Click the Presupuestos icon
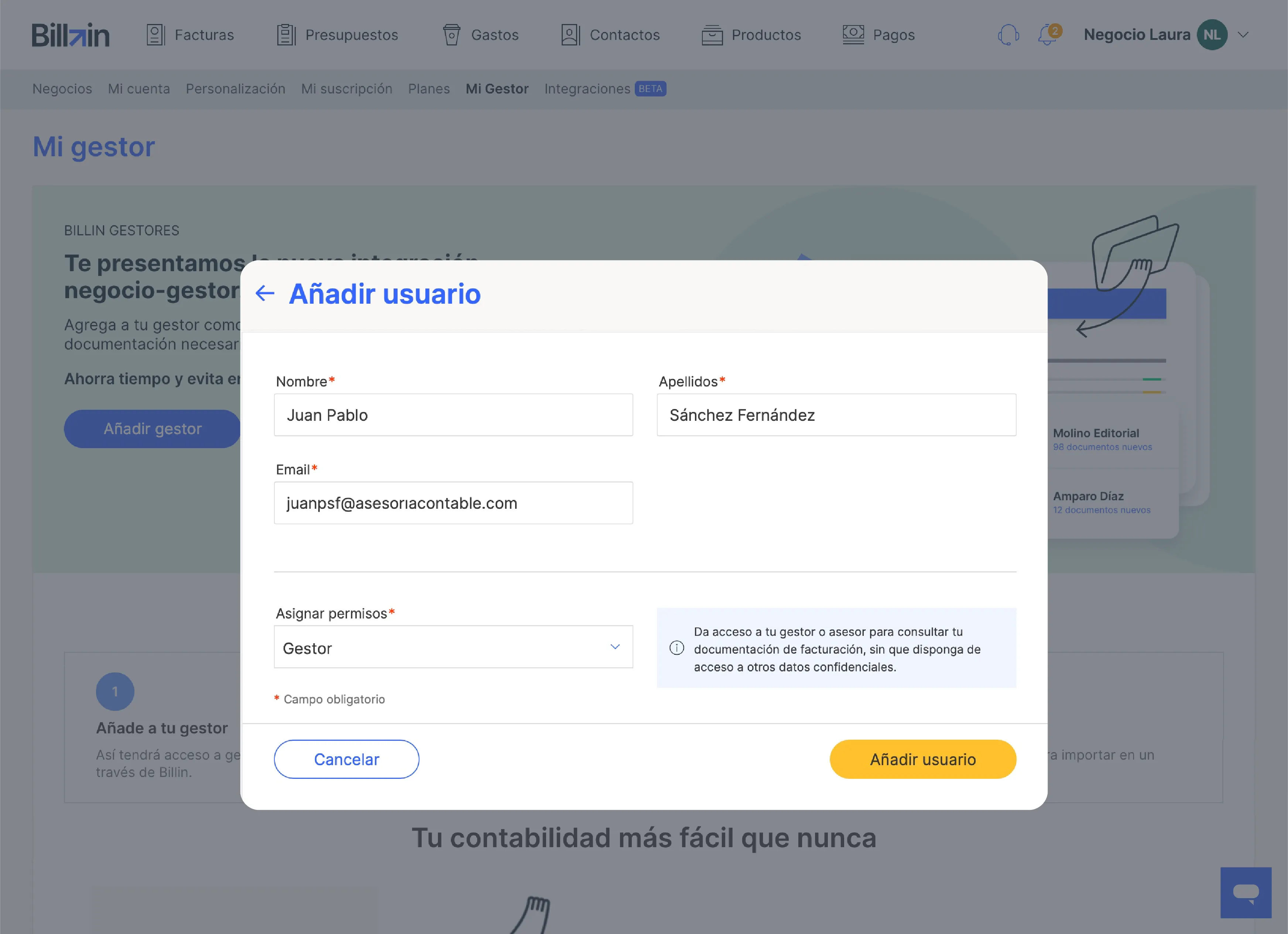The height and width of the screenshot is (934, 1288). pos(286,35)
